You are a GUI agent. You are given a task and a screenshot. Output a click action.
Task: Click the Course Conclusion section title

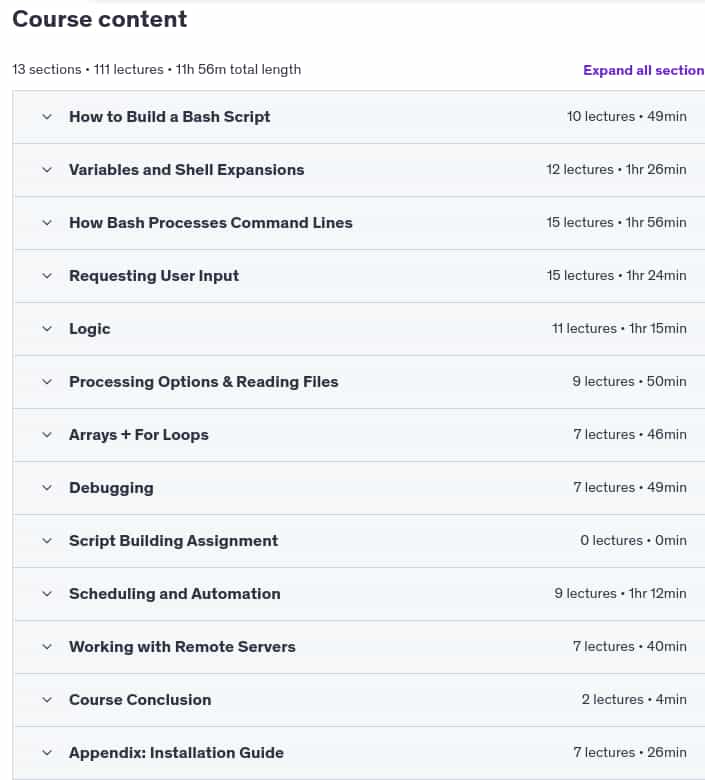[140, 700]
